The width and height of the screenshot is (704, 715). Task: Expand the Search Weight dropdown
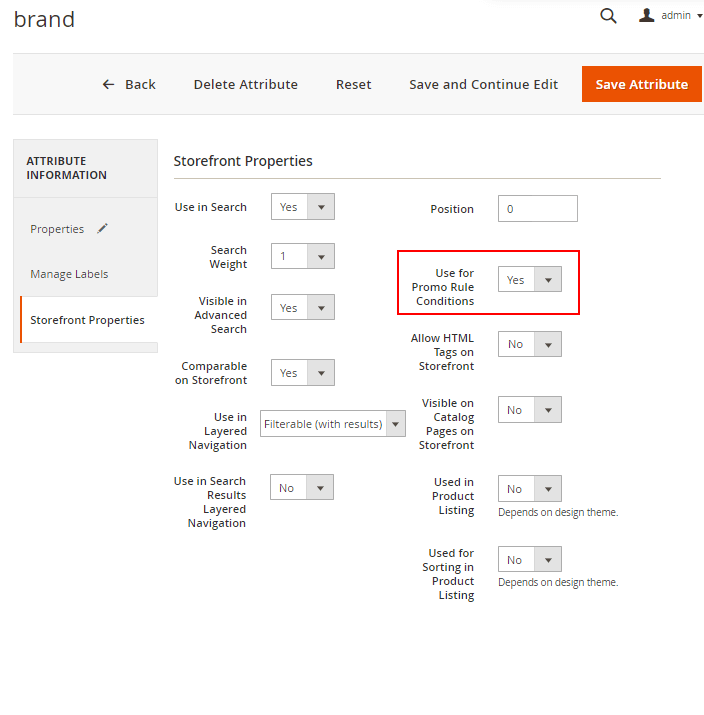pyautogui.click(x=302, y=257)
